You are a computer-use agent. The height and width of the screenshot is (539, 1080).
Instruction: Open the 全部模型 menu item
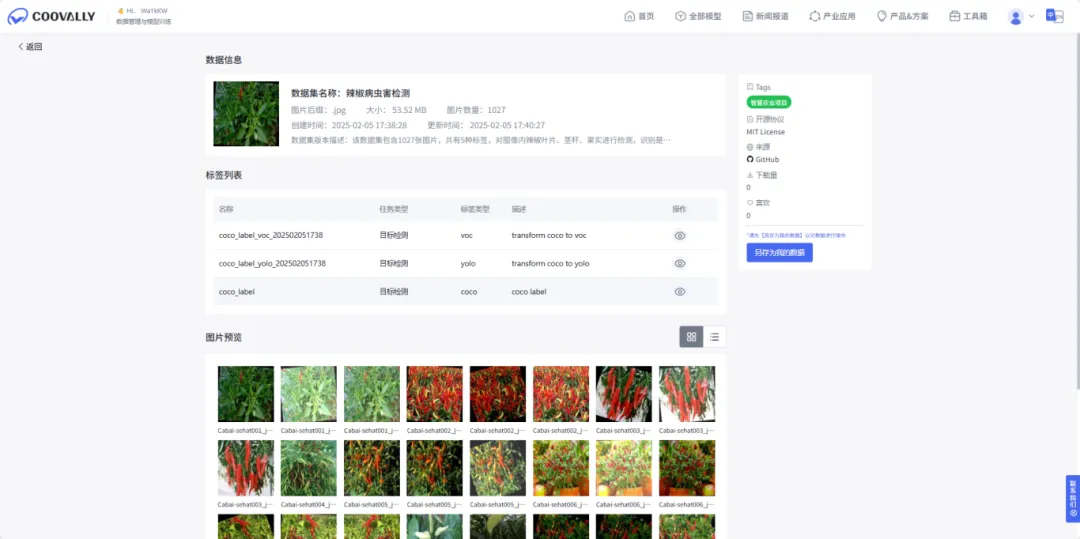698,16
